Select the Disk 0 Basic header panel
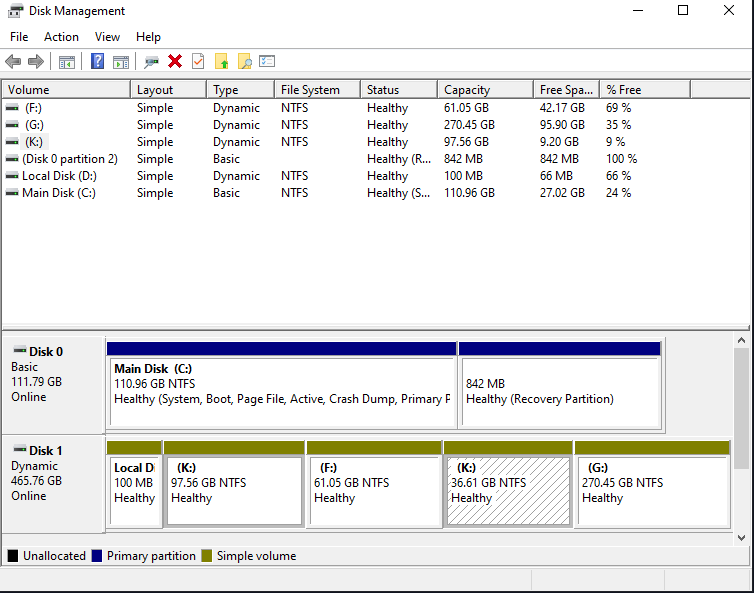Image resolution: width=754 pixels, height=593 pixels. pyautogui.click(x=53, y=384)
